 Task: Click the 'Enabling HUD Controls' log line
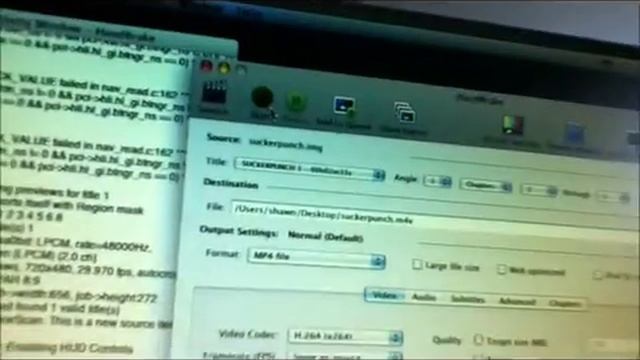click(x=69, y=348)
